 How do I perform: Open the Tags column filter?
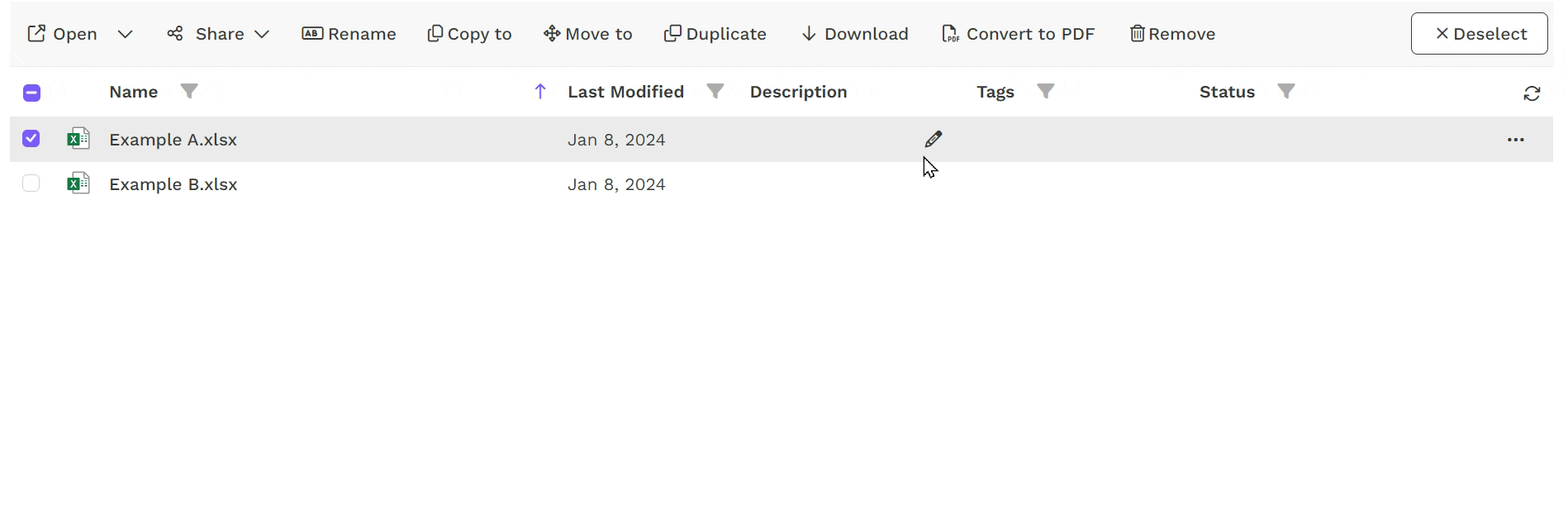1046,92
